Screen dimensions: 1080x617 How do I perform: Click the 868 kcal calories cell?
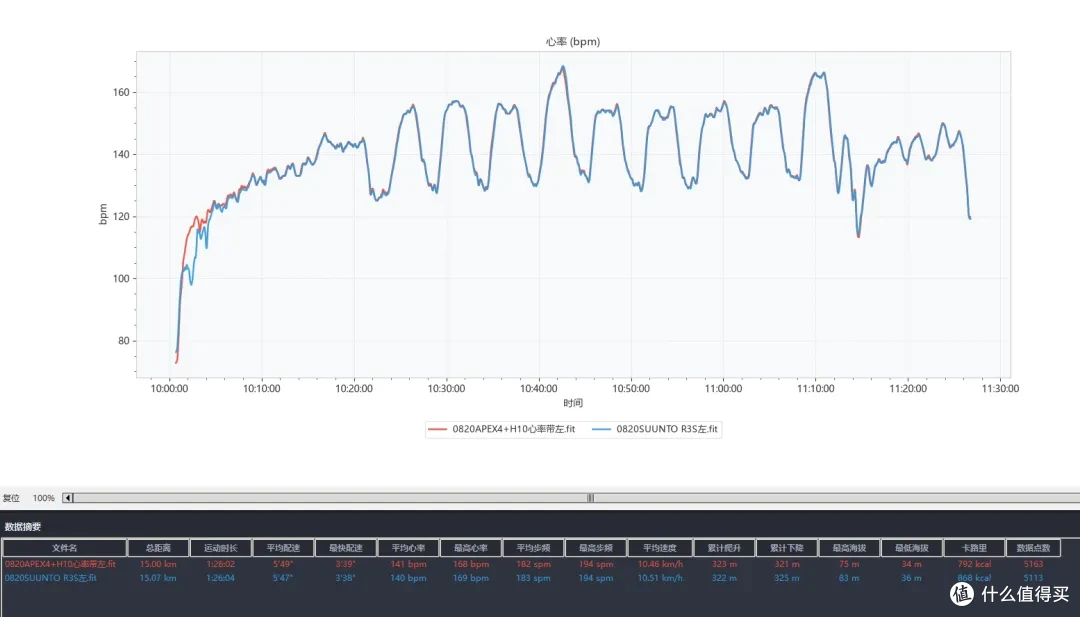[x=975, y=578]
